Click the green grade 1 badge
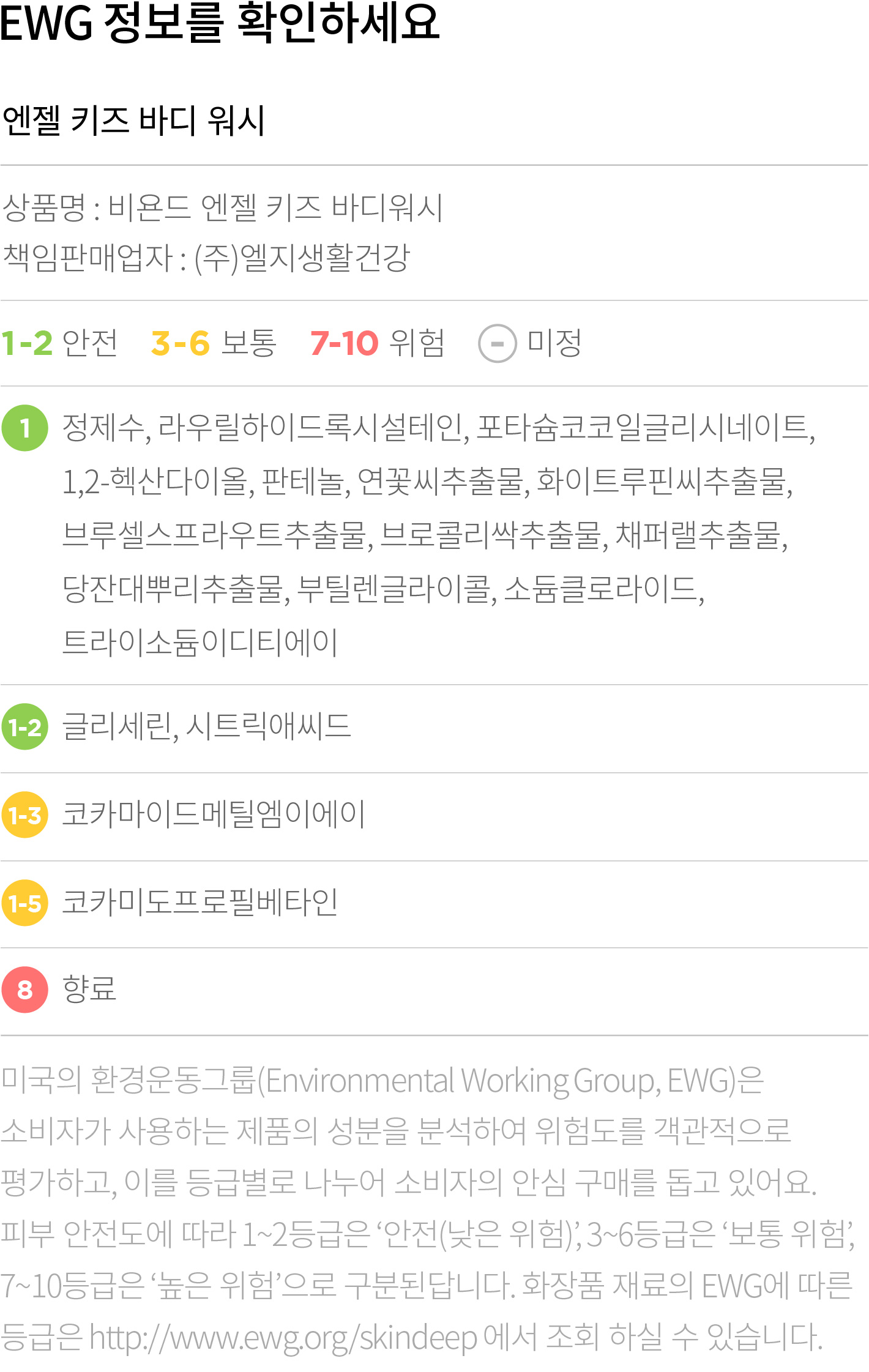This screenshot has width=869, height=1372. coord(25,428)
